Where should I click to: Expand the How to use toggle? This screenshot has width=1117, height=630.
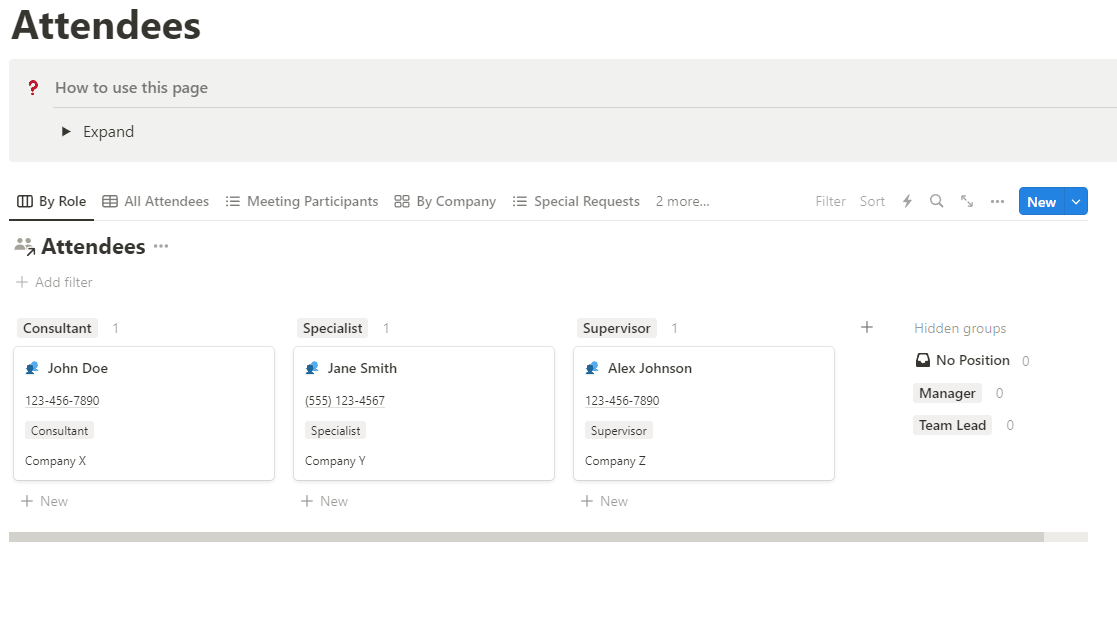point(66,132)
